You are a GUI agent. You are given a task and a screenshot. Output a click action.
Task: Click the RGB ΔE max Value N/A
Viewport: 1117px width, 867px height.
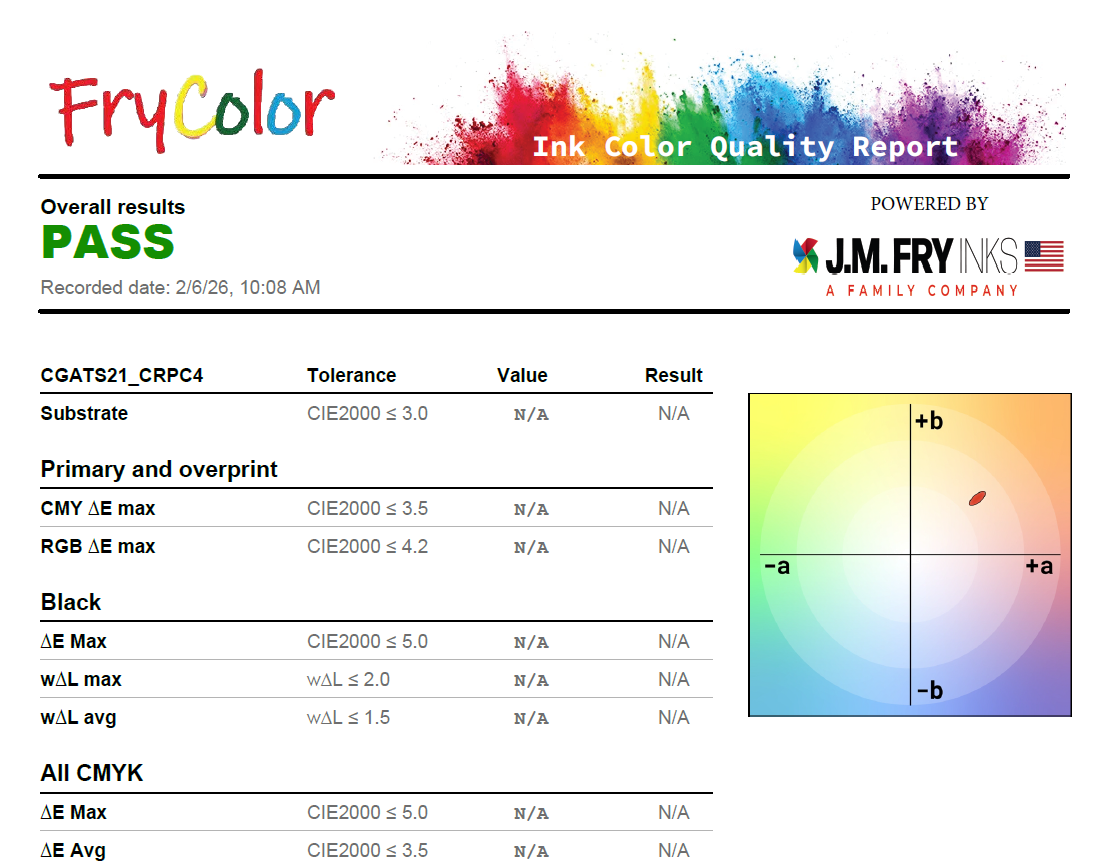click(x=531, y=547)
